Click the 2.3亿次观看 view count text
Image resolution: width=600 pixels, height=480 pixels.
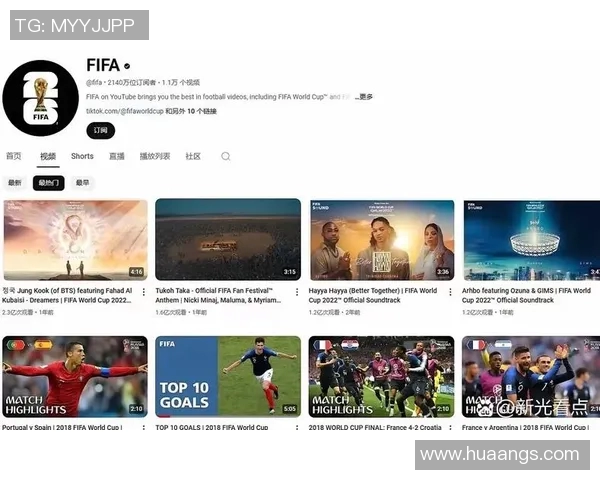tap(18, 312)
